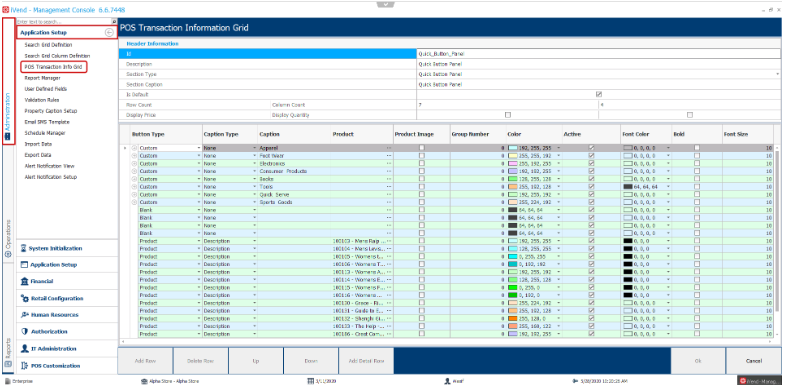This screenshot has height=385, width=791.
Task: Click the Authorization shield icon
Action: pyautogui.click(x=24, y=332)
